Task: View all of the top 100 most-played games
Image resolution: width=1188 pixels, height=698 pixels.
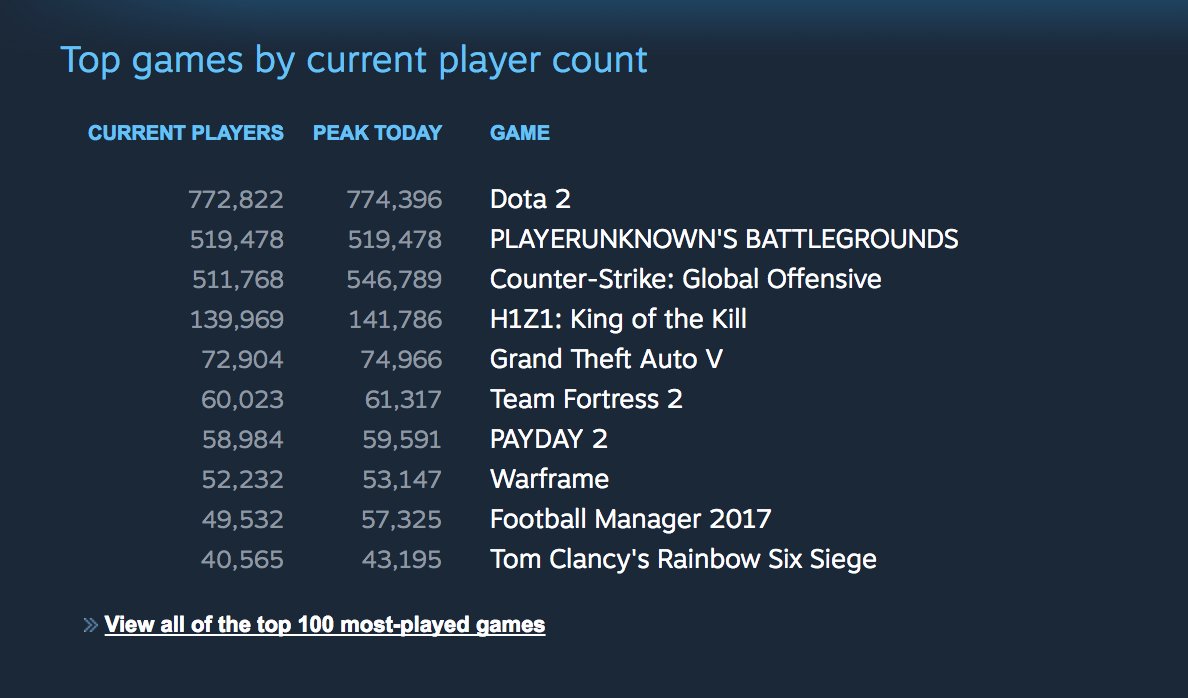Action: pos(323,624)
